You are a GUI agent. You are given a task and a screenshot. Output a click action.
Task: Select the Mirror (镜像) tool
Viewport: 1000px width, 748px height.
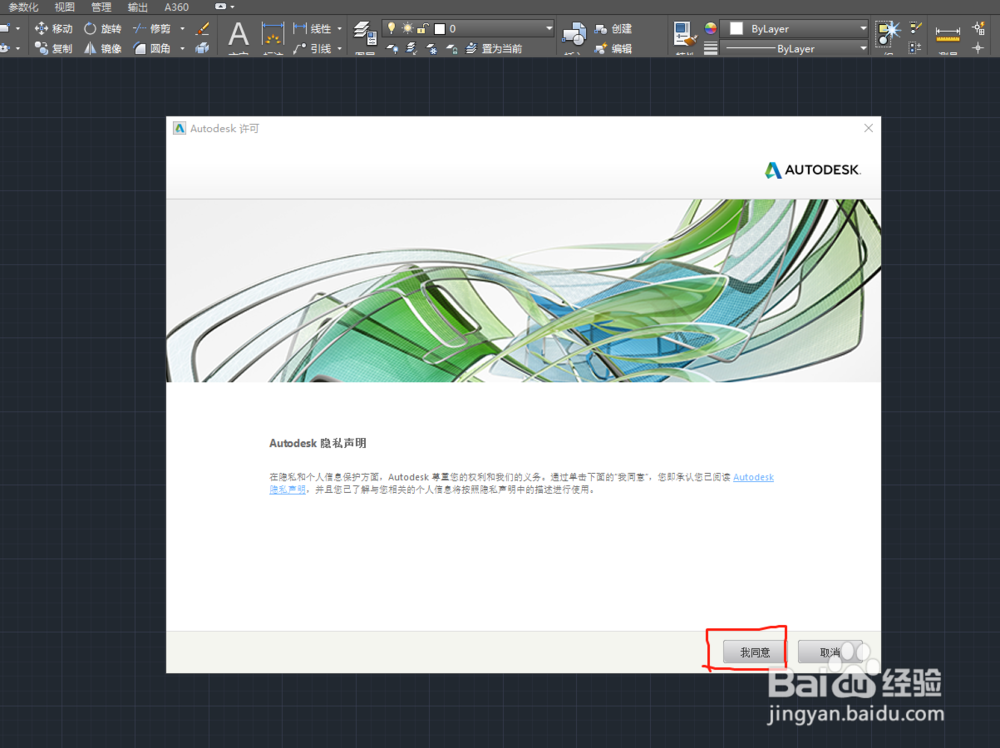click(x=103, y=48)
